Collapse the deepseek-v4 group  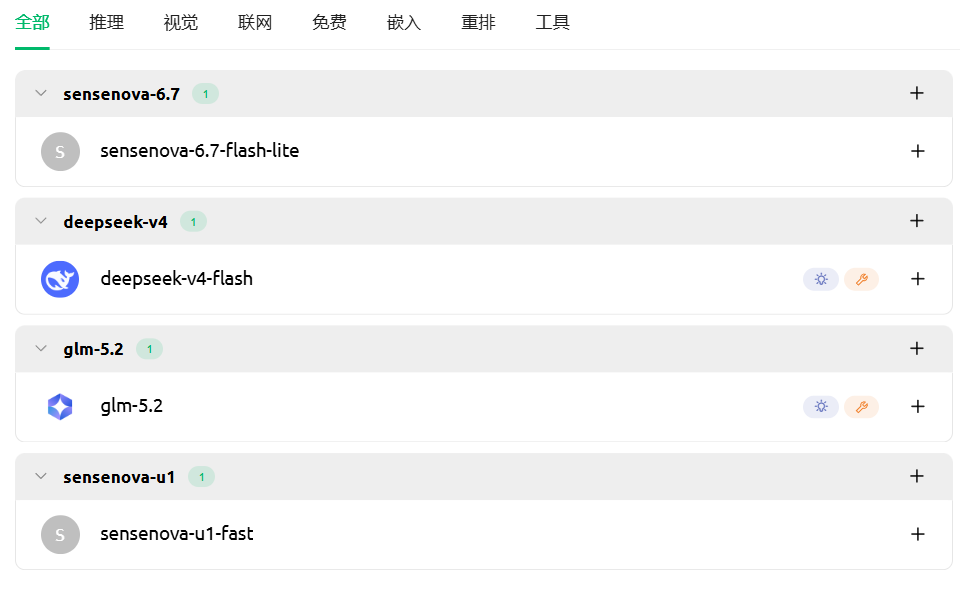click(41, 221)
